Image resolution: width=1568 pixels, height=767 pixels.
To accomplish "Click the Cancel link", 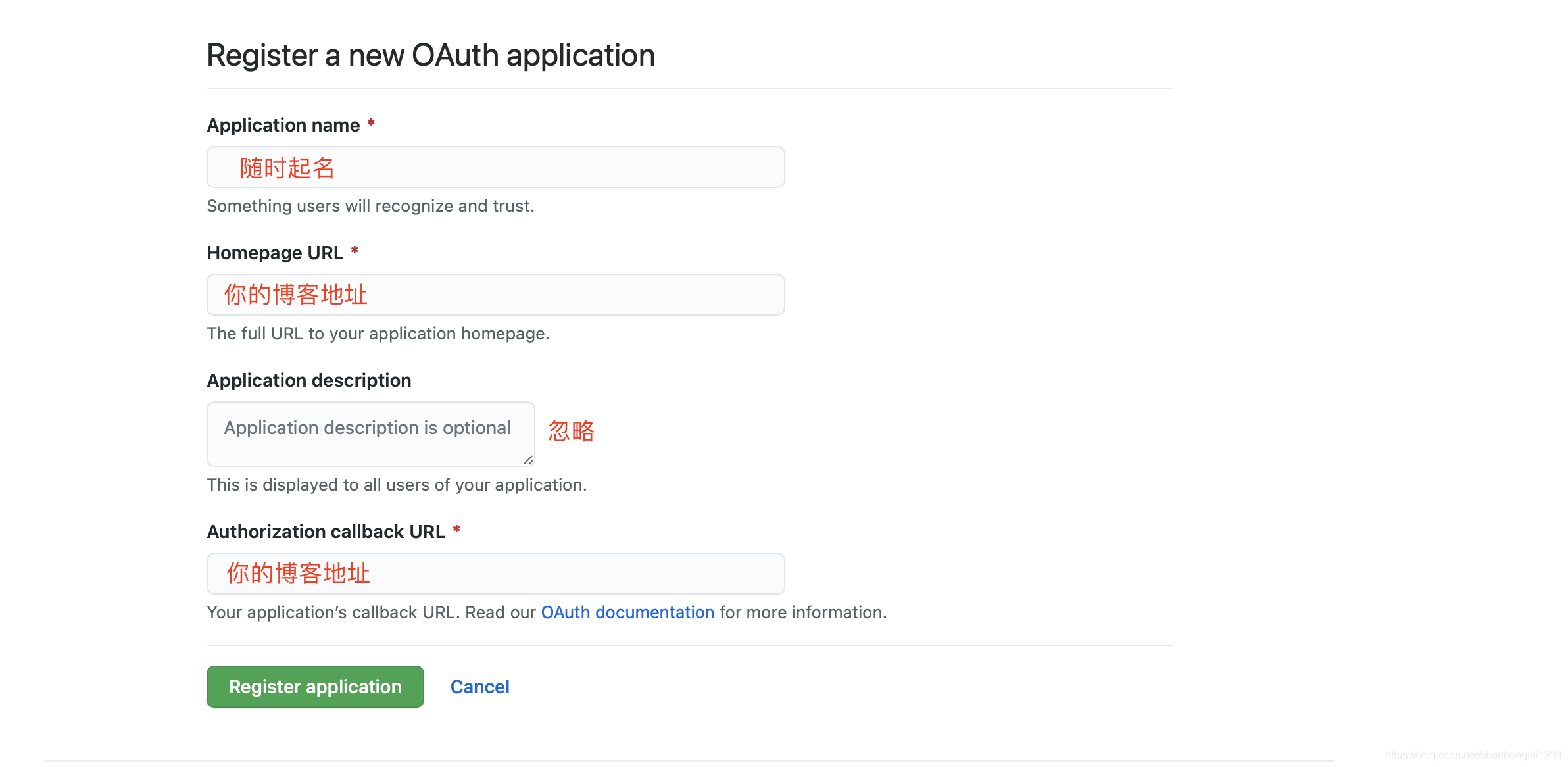I will coord(479,687).
